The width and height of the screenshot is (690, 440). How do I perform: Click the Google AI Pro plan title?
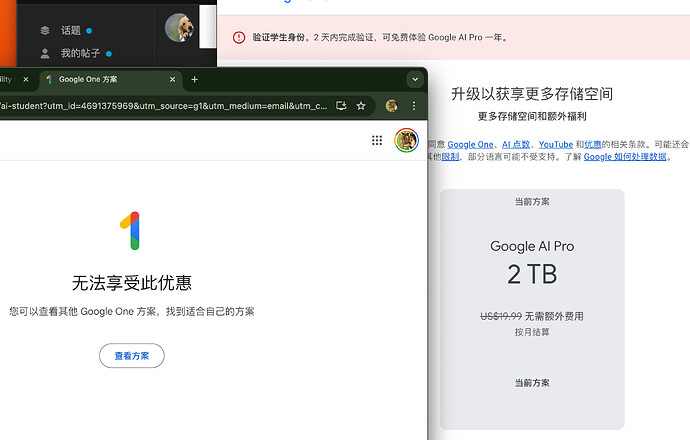(532, 246)
